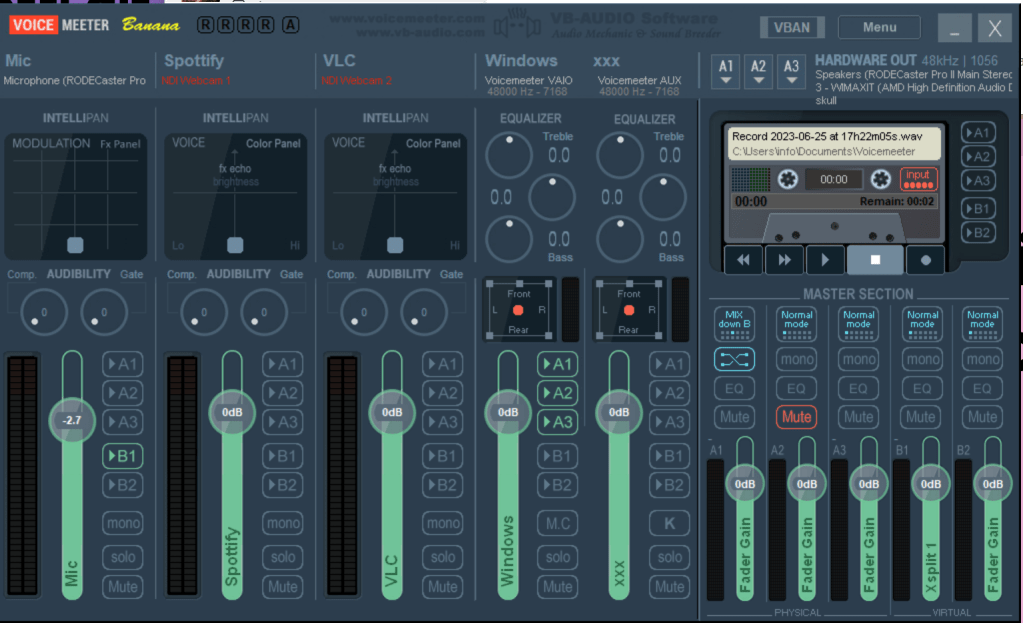Set B1 master bus to mono
1023x623 pixels.
coord(922,359)
